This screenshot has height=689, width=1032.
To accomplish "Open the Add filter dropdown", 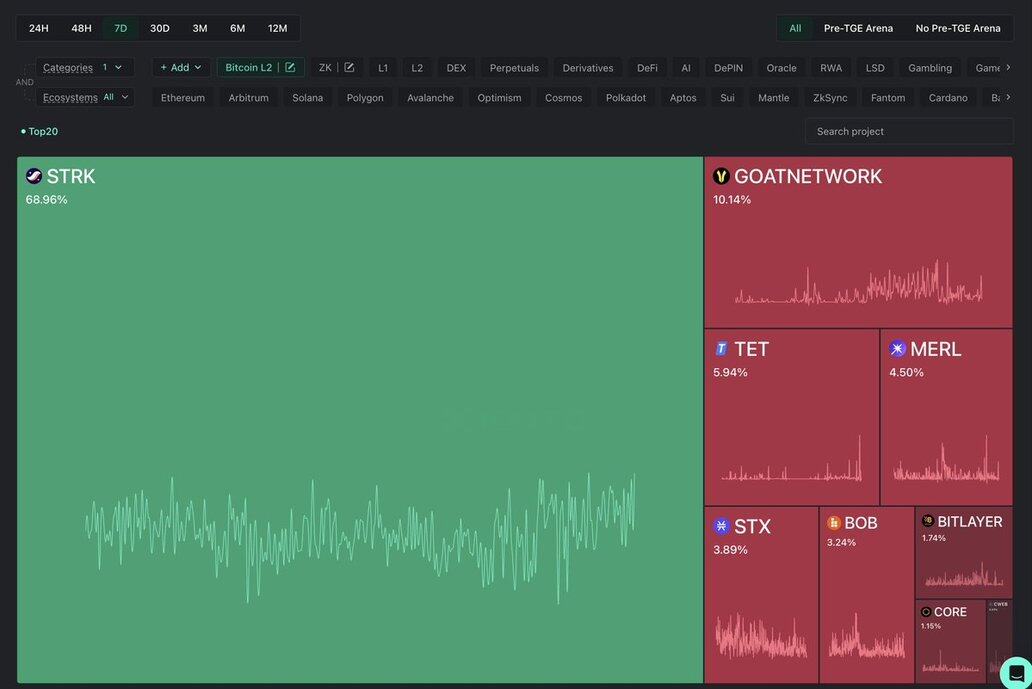I will [181, 68].
